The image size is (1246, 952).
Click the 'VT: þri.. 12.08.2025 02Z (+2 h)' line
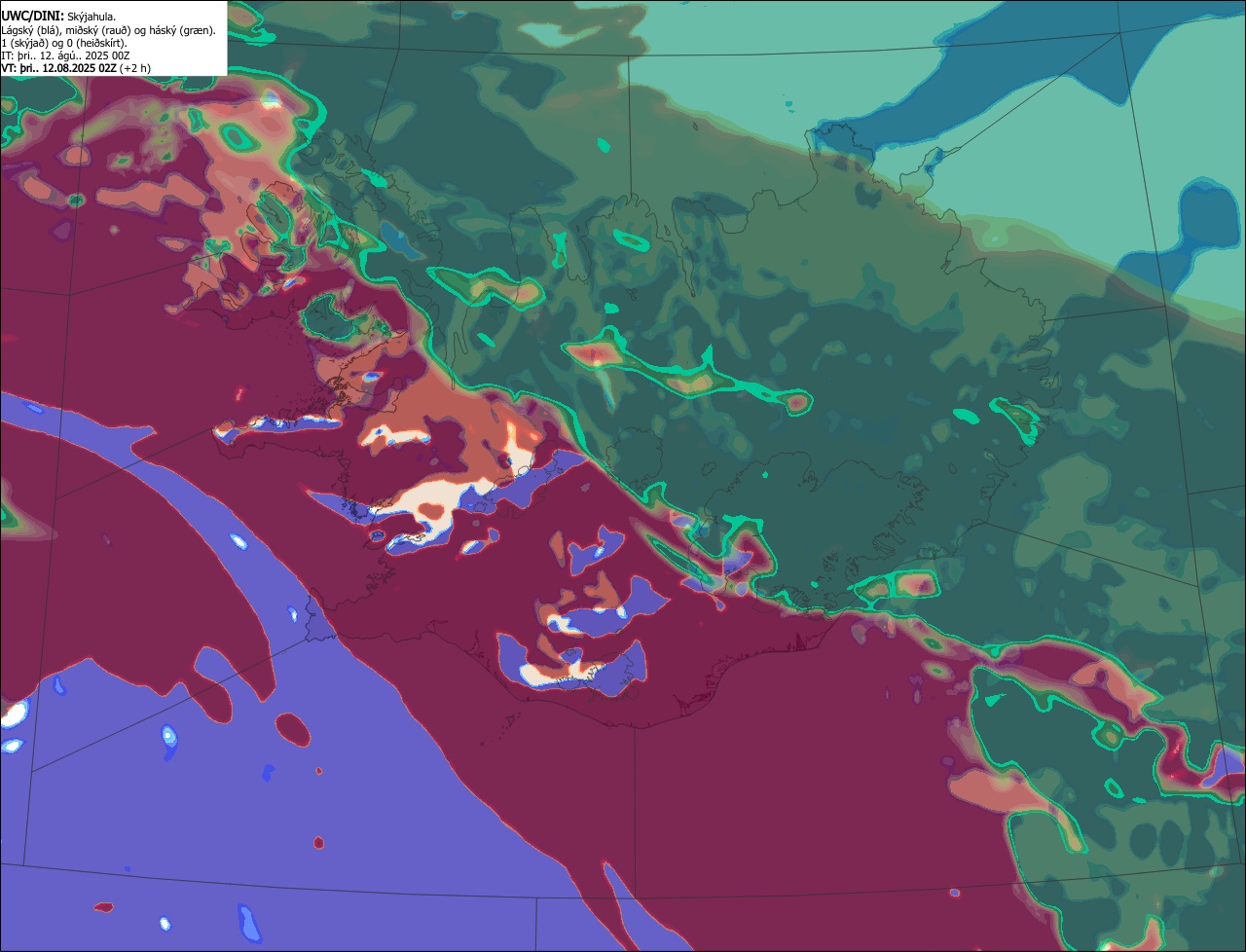[x=76, y=68]
